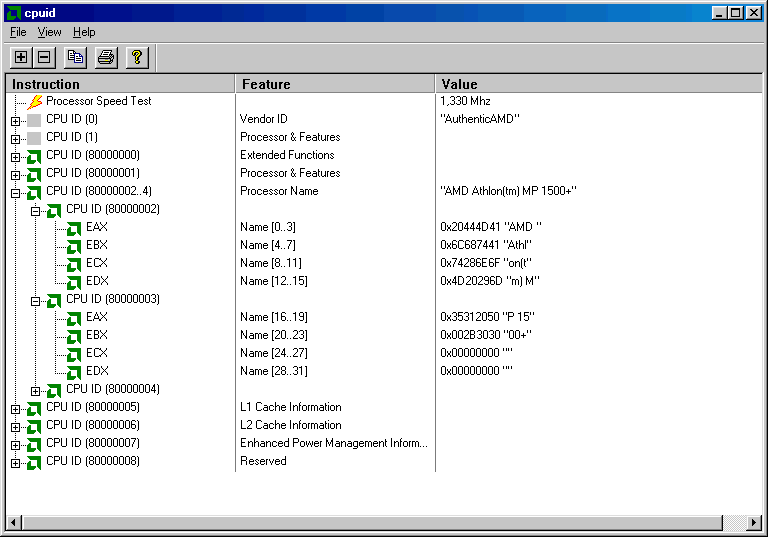
Task: Click the horizontal scrollbar right arrow
Action: click(754, 523)
